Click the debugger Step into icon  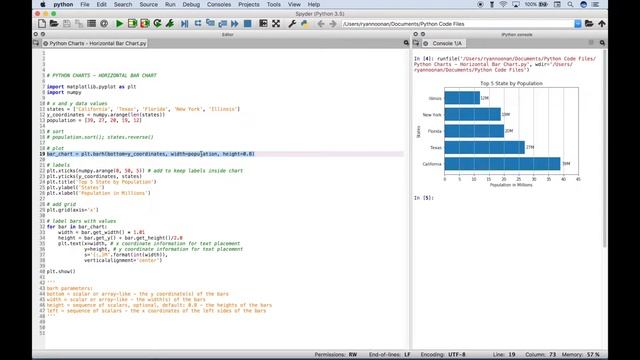pyautogui.click(x=210, y=24)
